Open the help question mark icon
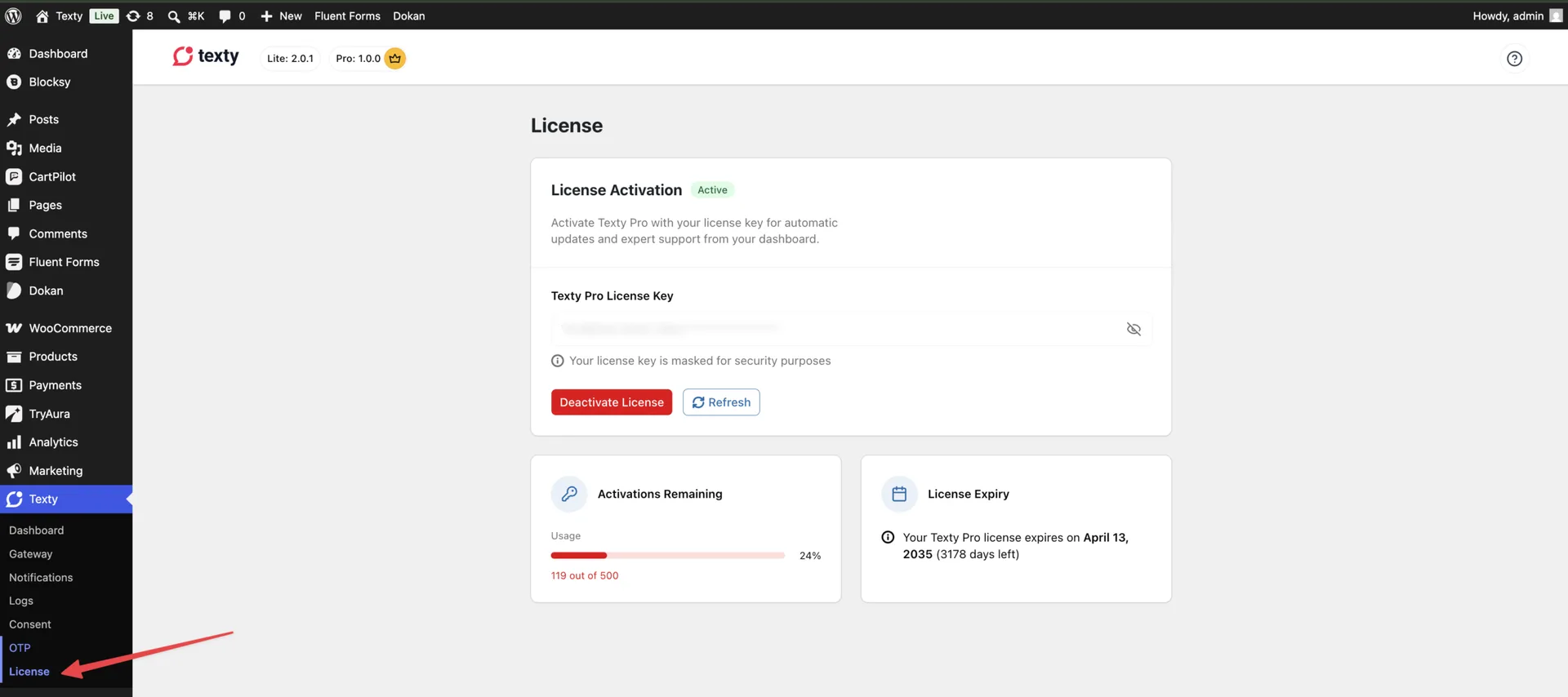Image resolution: width=1568 pixels, height=697 pixels. [1514, 58]
